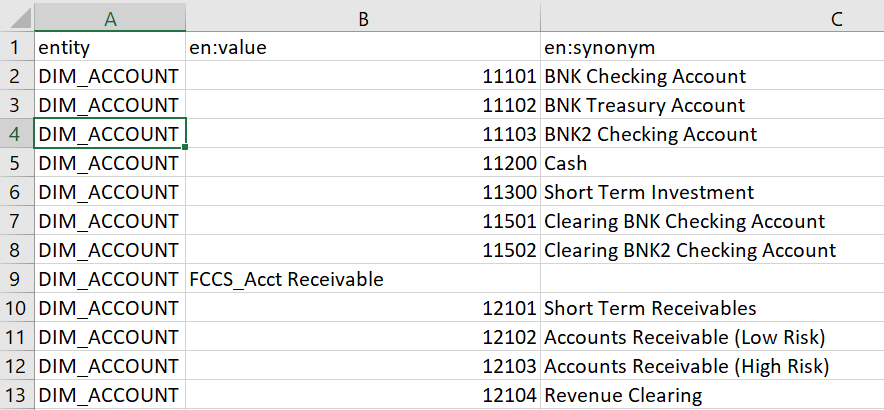Select the 'BNK Treasury Account' cell
This screenshot has width=884, height=410.
(x=710, y=105)
